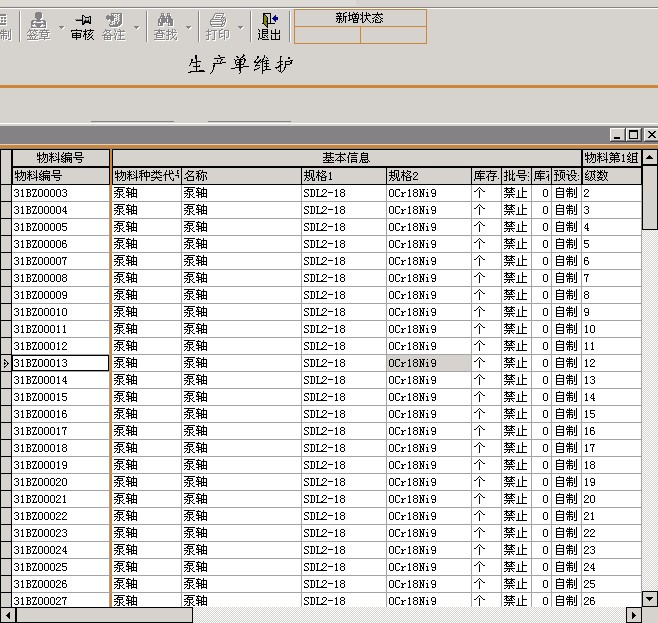Select material cell 31BZ00026
Image resolution: width=658 pixels, height=623 pixels.
[x=60, y=584]
